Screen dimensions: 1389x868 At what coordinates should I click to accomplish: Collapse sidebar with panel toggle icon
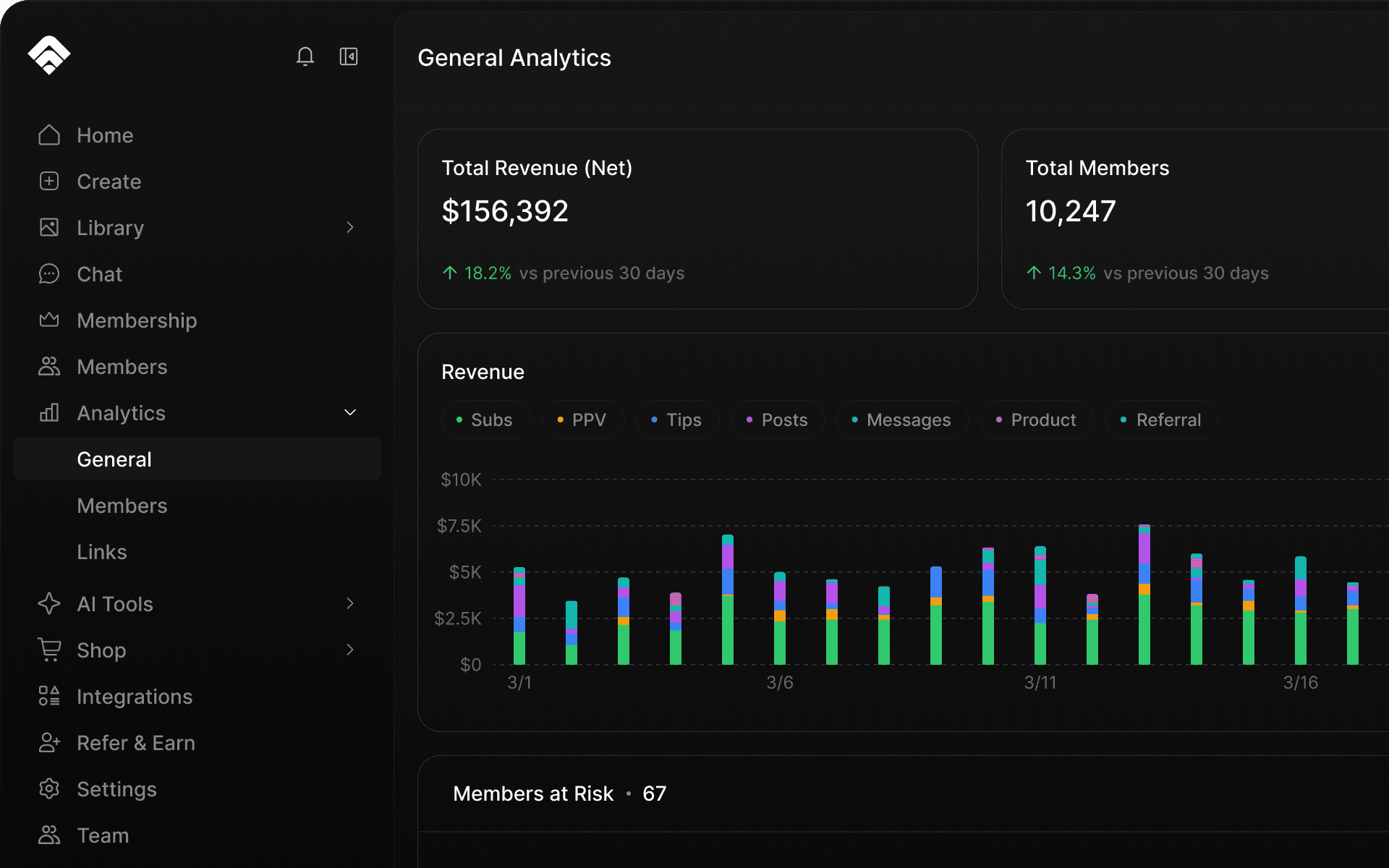click(x=349, y=56)
